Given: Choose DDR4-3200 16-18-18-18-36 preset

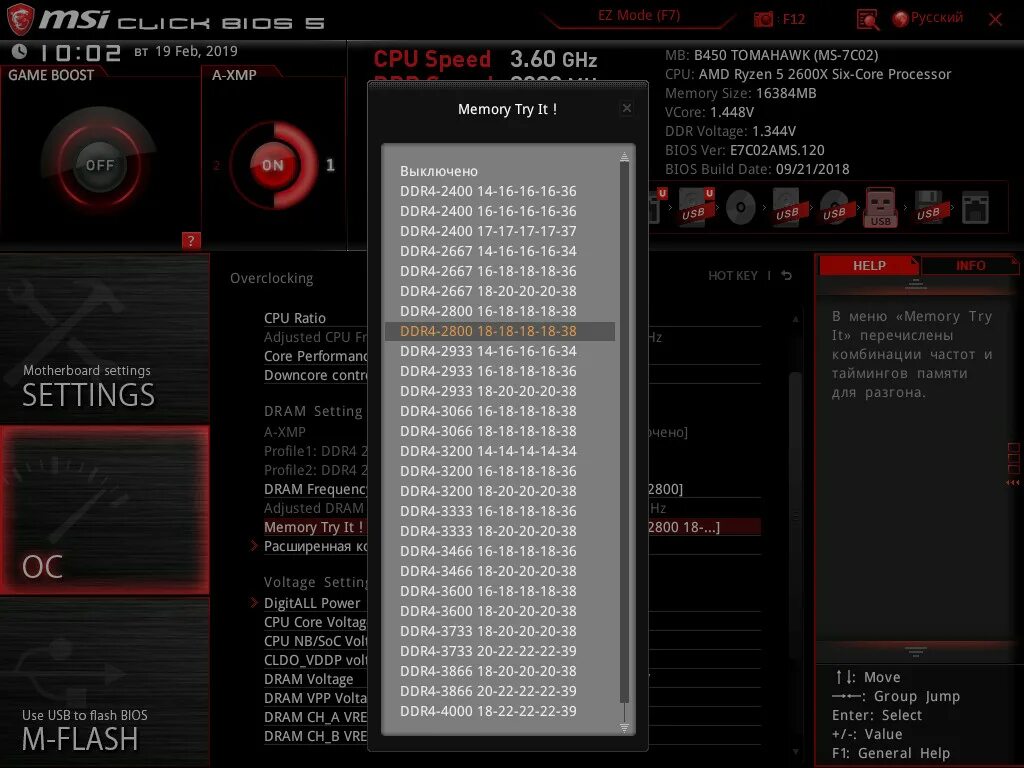Looking at the screenshot, I should coord(488,471).
